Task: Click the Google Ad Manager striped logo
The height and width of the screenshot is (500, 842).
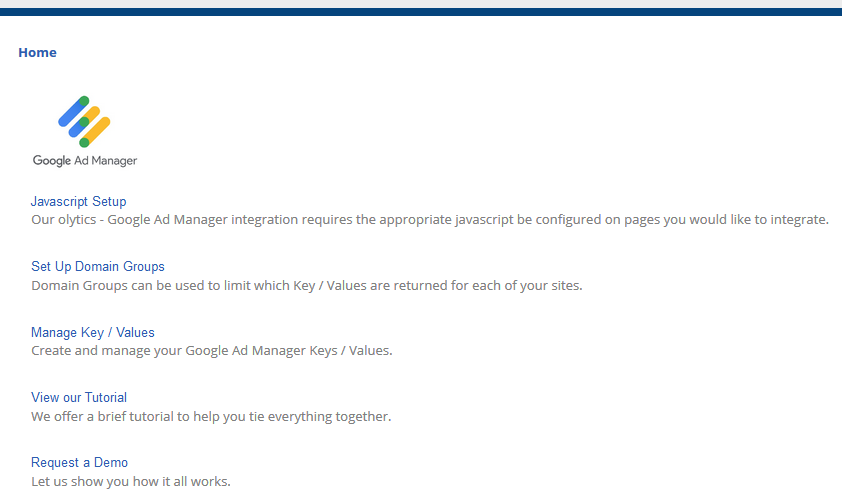Action: [x=84, y=122]
